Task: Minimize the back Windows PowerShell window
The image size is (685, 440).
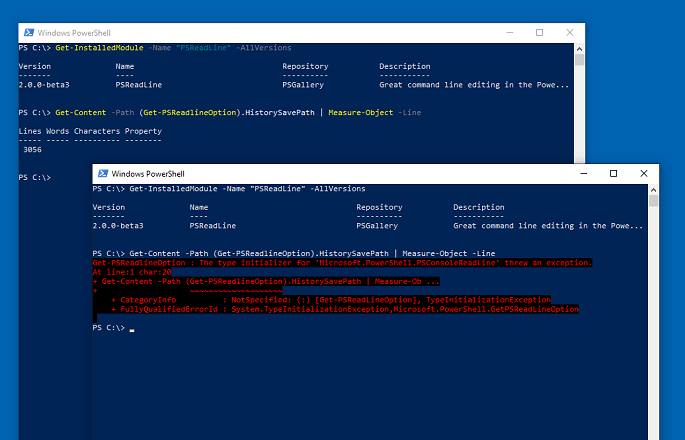Action: [509, 33]
